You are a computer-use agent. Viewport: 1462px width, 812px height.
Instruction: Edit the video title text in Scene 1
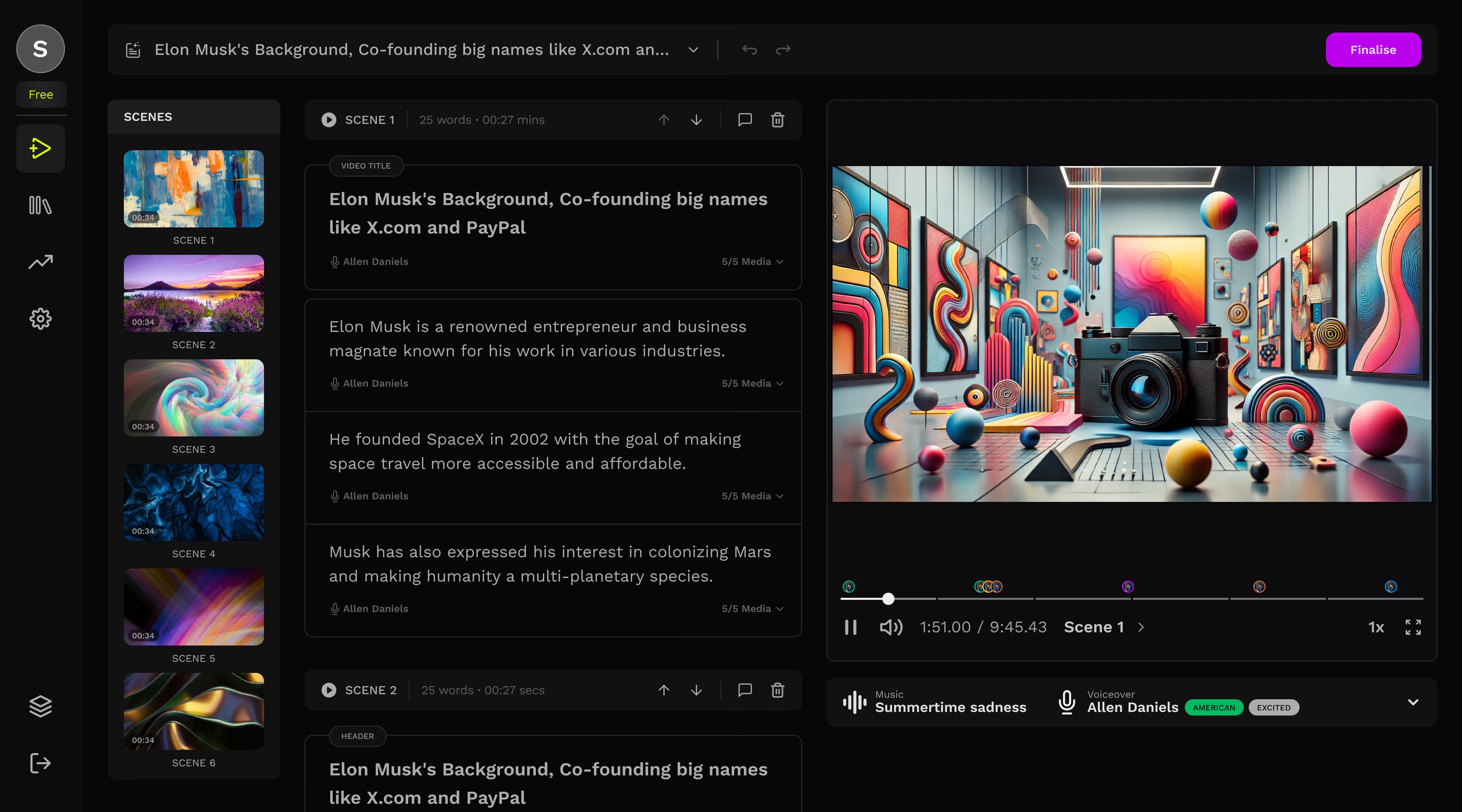point(548,213)
